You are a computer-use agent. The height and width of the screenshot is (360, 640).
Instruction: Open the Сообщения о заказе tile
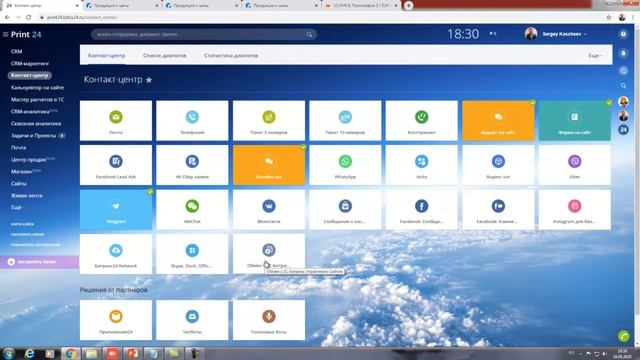click(345, 210)
